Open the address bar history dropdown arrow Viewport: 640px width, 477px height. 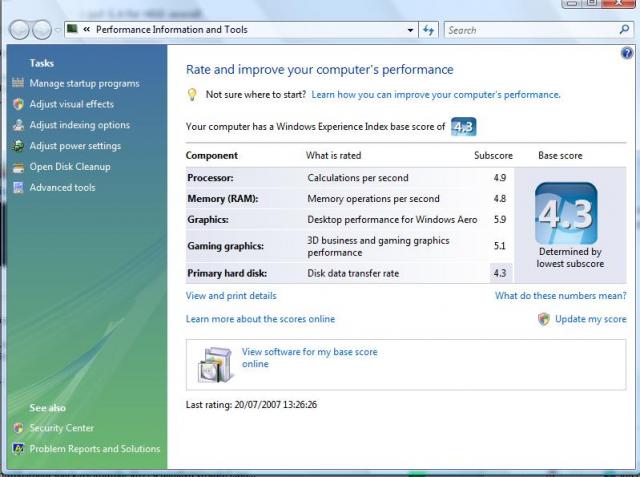click(410, 30)
